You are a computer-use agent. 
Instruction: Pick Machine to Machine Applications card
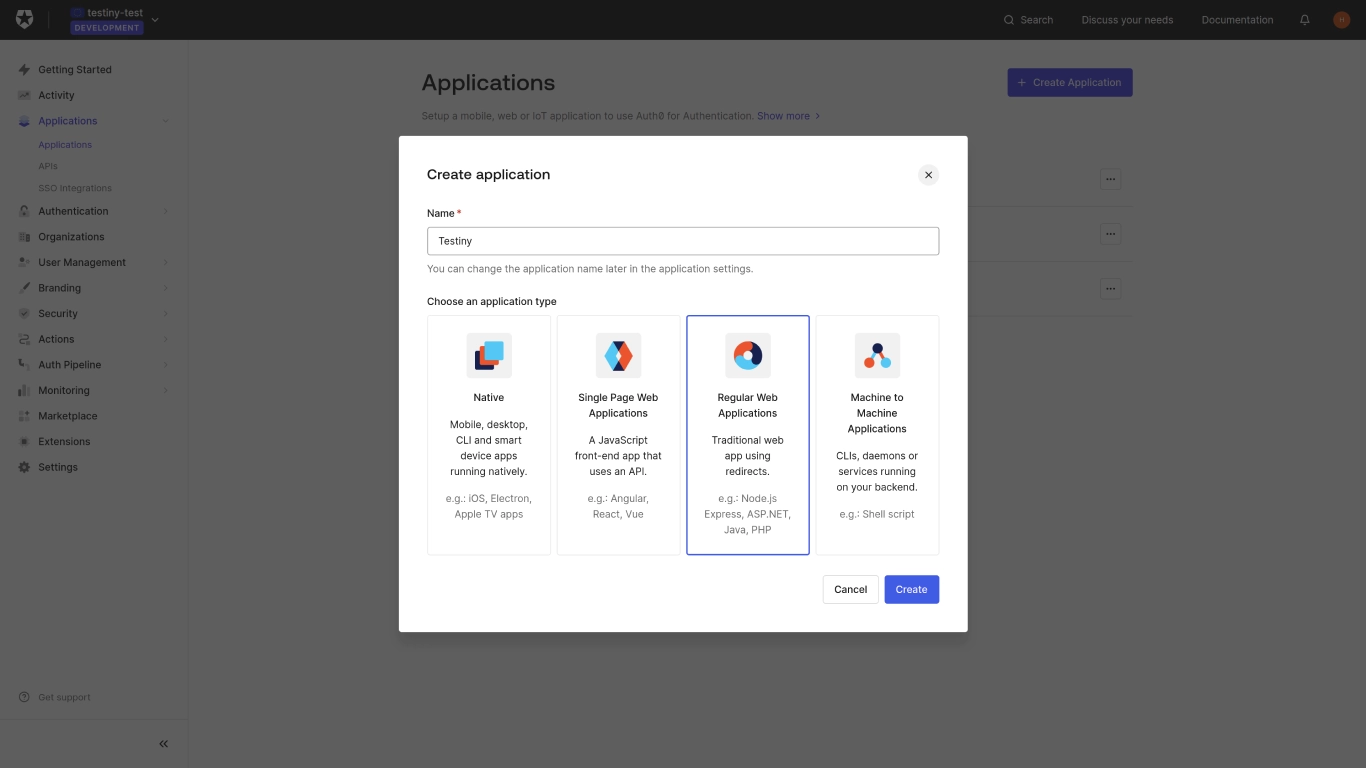pyautogui.click(x=877, y=435)
